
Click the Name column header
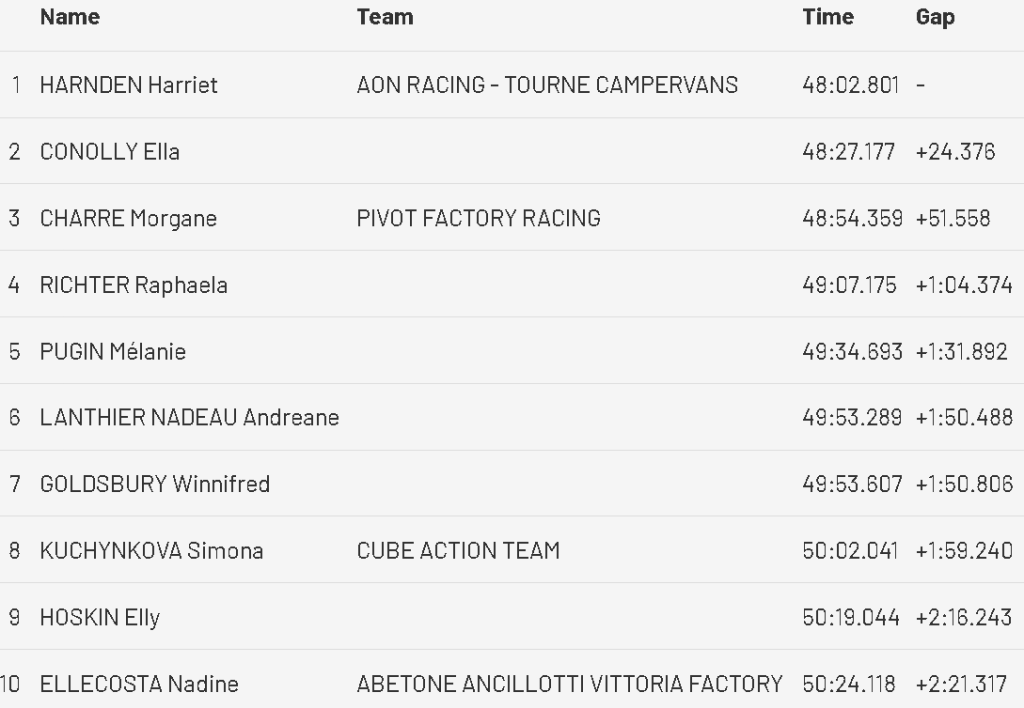pos(69,17)
